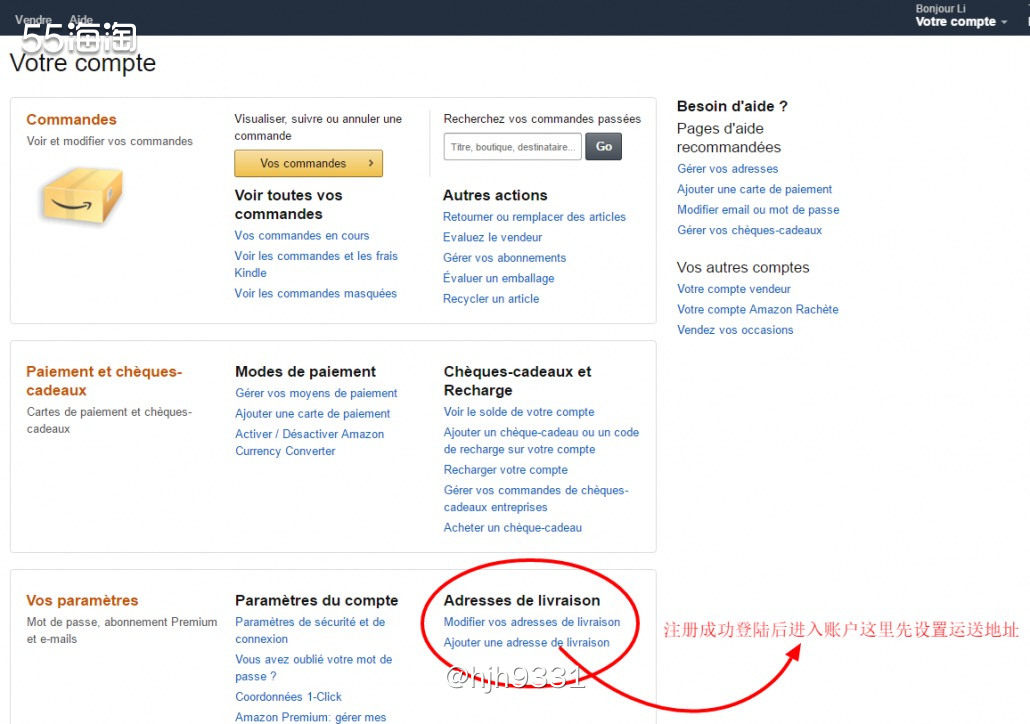
Task: Click Retourner ou remplacer des articles
Action: tap(534, 216)
